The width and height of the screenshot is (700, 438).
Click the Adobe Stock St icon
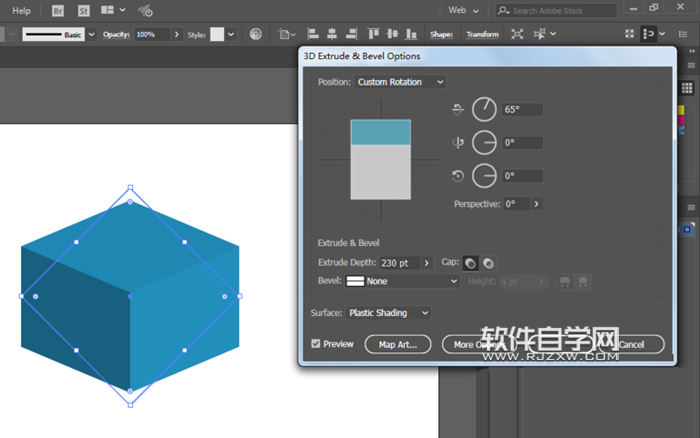coord(83,10)
